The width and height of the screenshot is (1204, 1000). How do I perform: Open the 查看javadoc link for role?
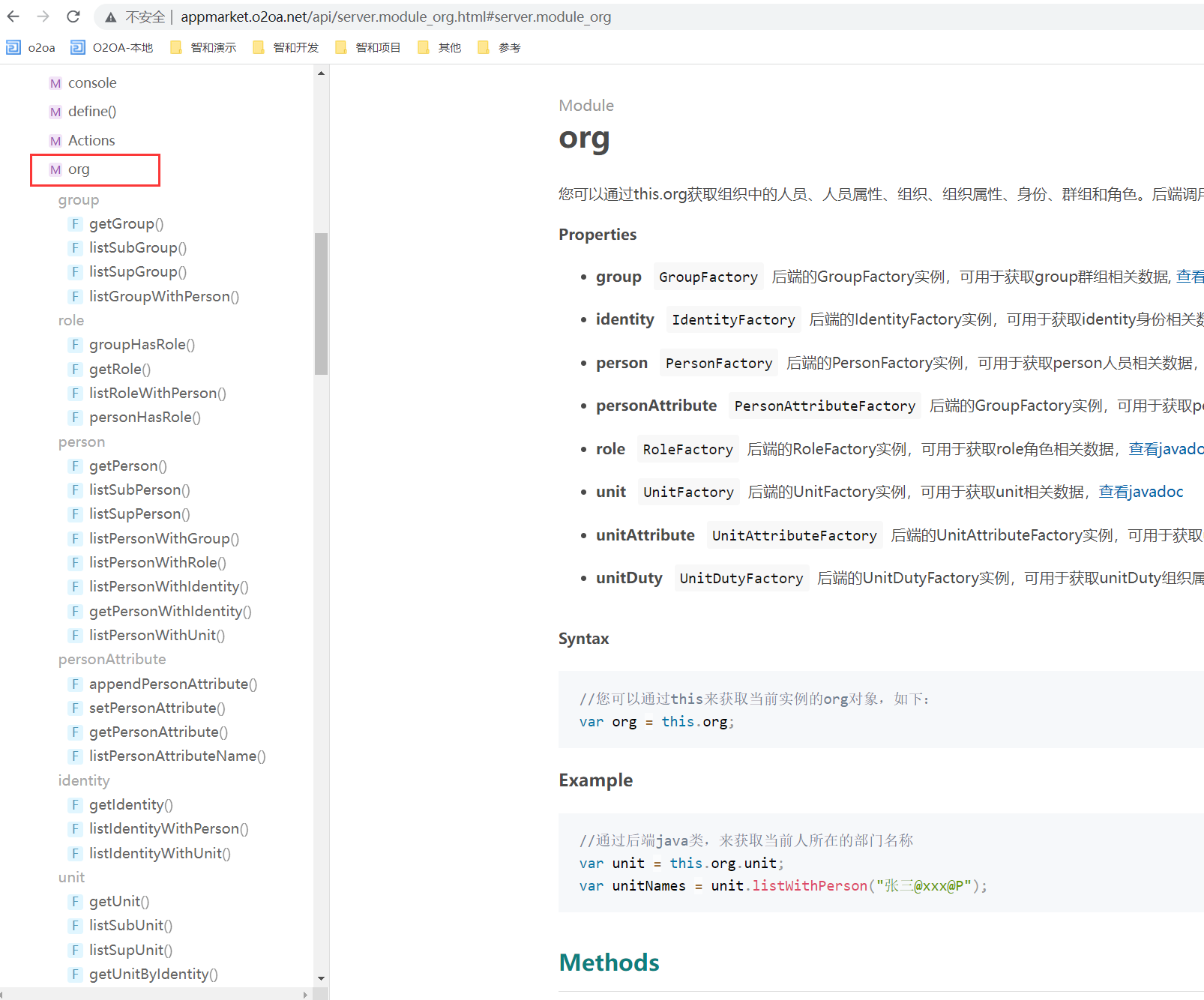(x=1165, y=449)
